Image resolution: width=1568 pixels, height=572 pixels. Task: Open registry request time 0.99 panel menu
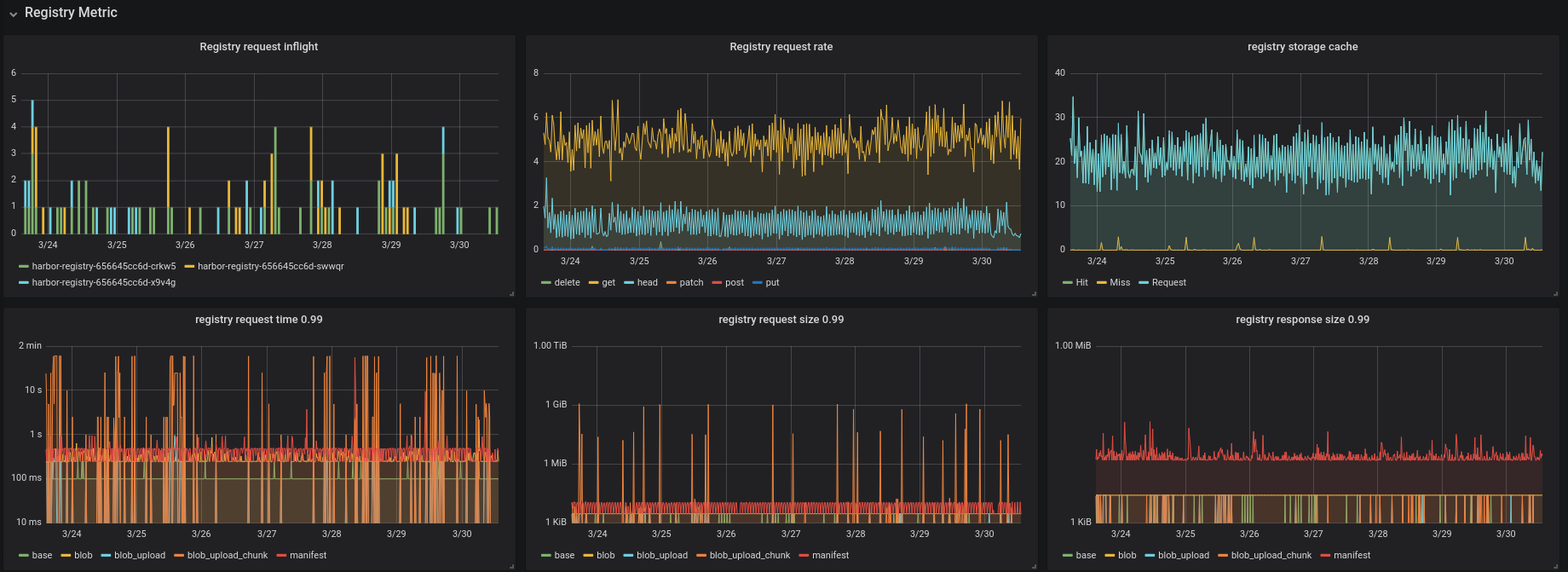[258, 320]
